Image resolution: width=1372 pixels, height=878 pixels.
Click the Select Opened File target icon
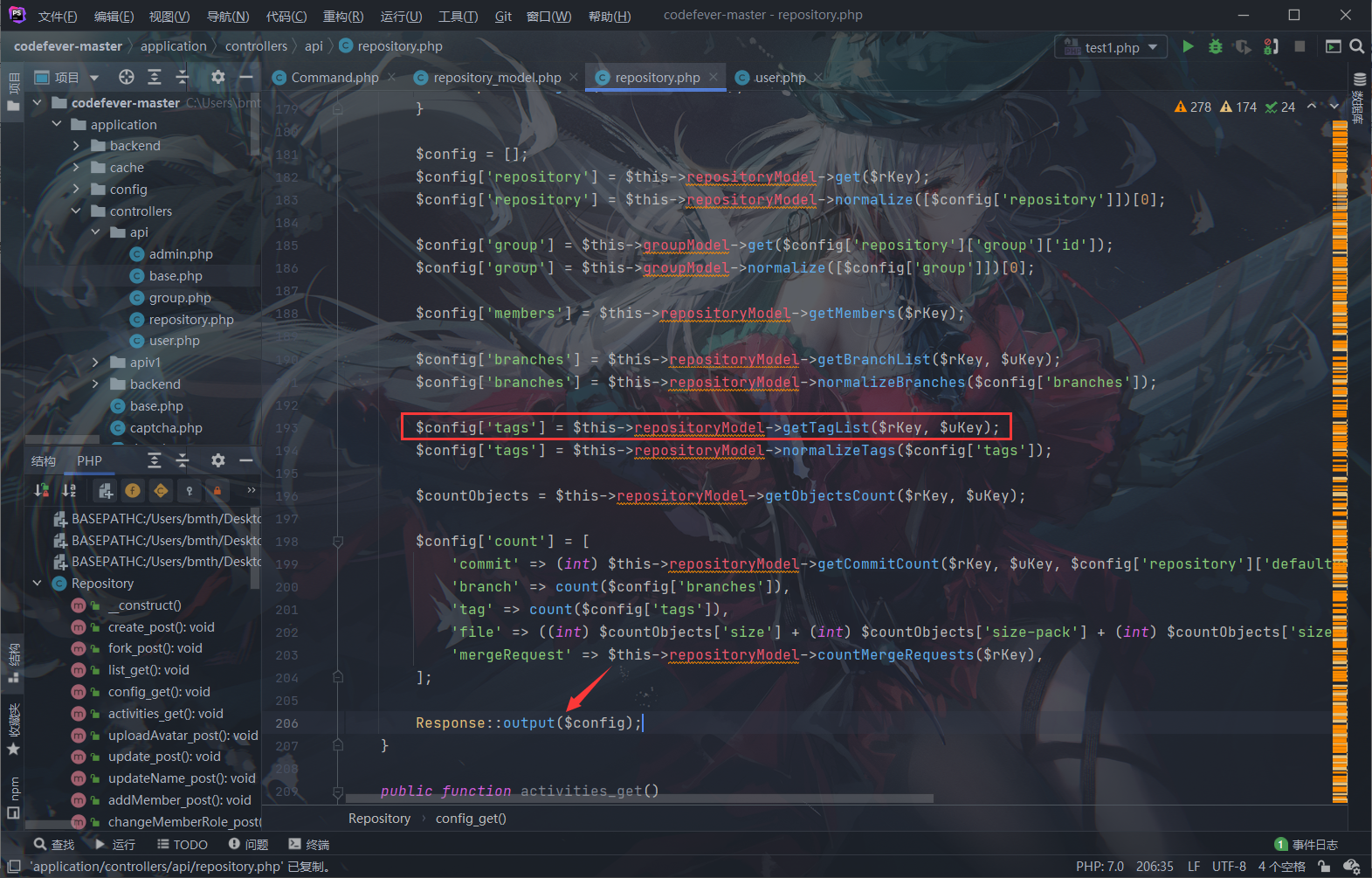tap(127, 77)
